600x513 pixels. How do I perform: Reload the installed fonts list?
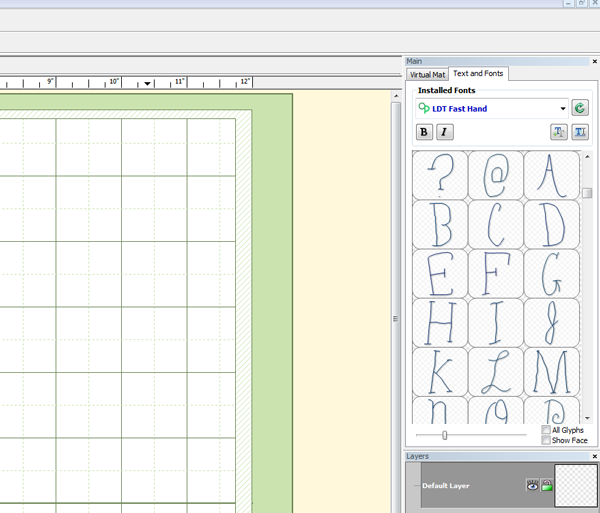coord(579,108)
